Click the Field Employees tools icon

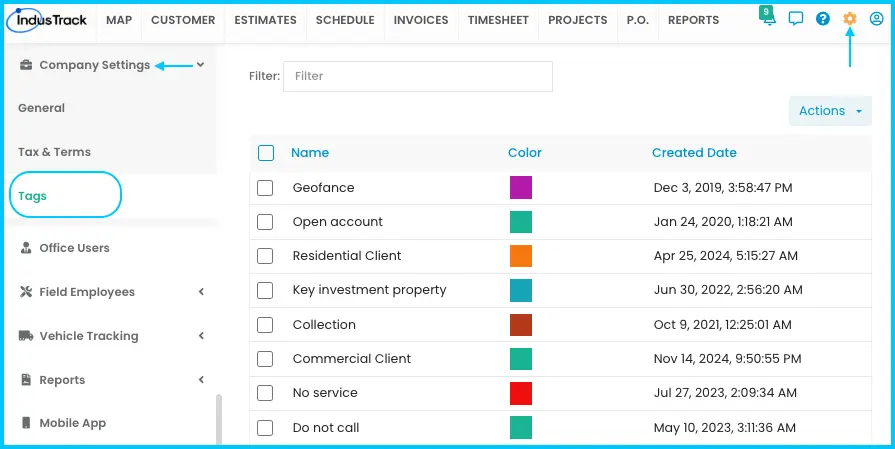26,292
